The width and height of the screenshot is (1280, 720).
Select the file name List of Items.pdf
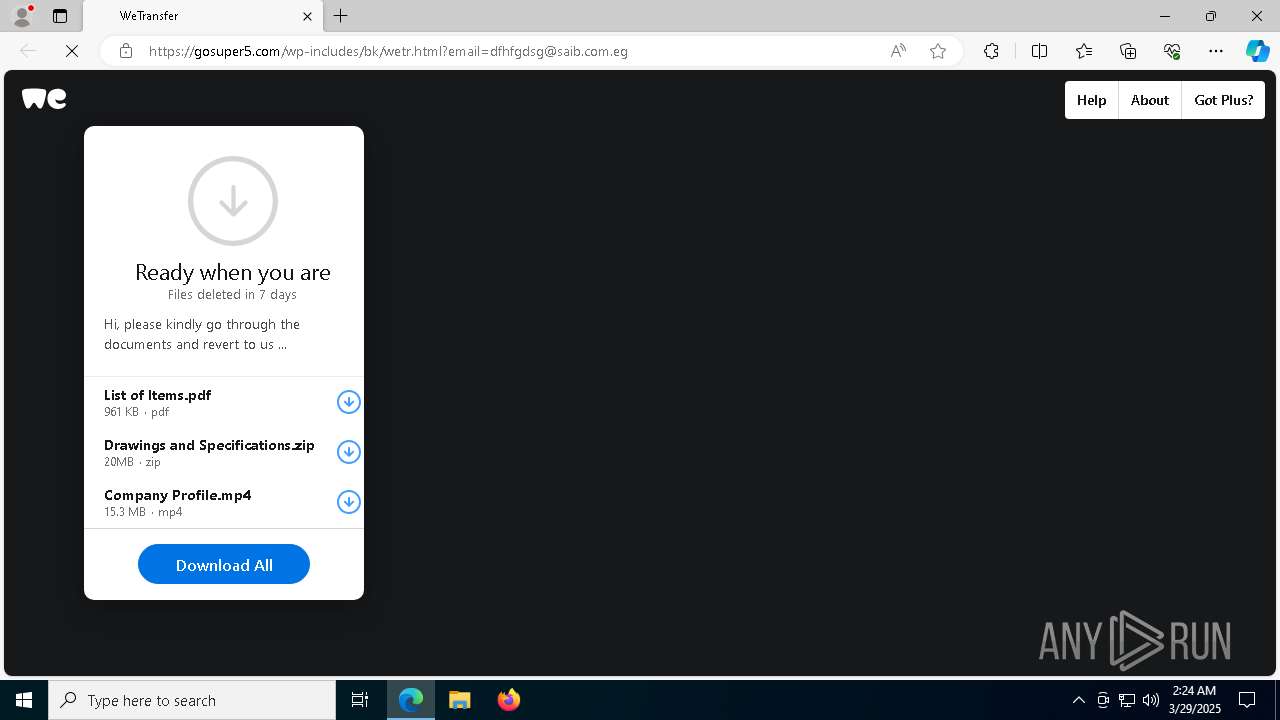[157, 395]
